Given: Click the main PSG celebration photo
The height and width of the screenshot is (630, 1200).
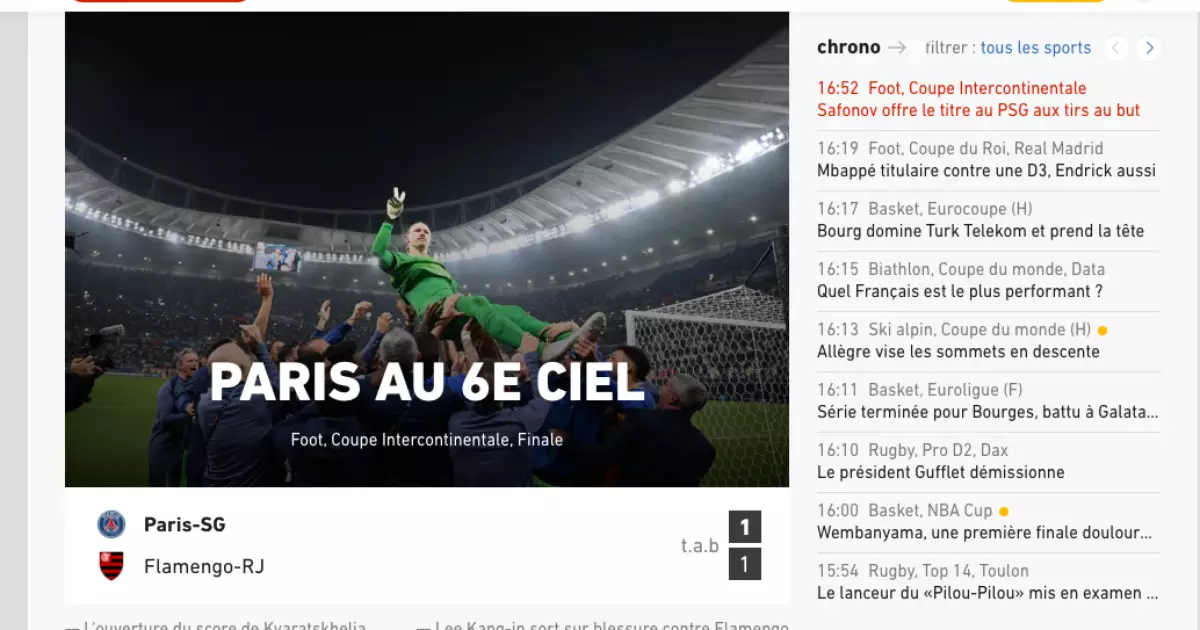Looking at the screenshot, I should (427, 249).
